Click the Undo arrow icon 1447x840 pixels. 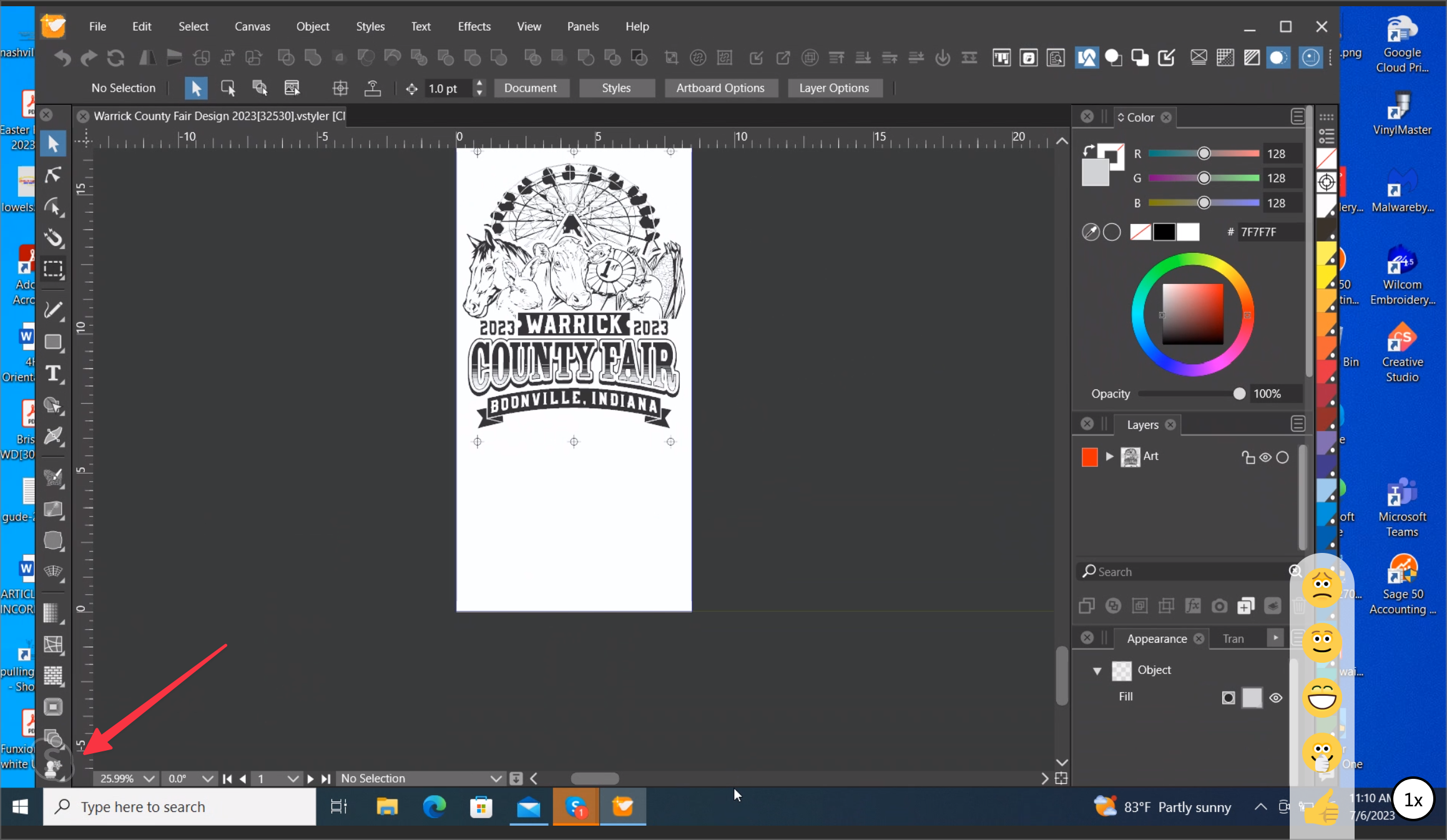62,58
